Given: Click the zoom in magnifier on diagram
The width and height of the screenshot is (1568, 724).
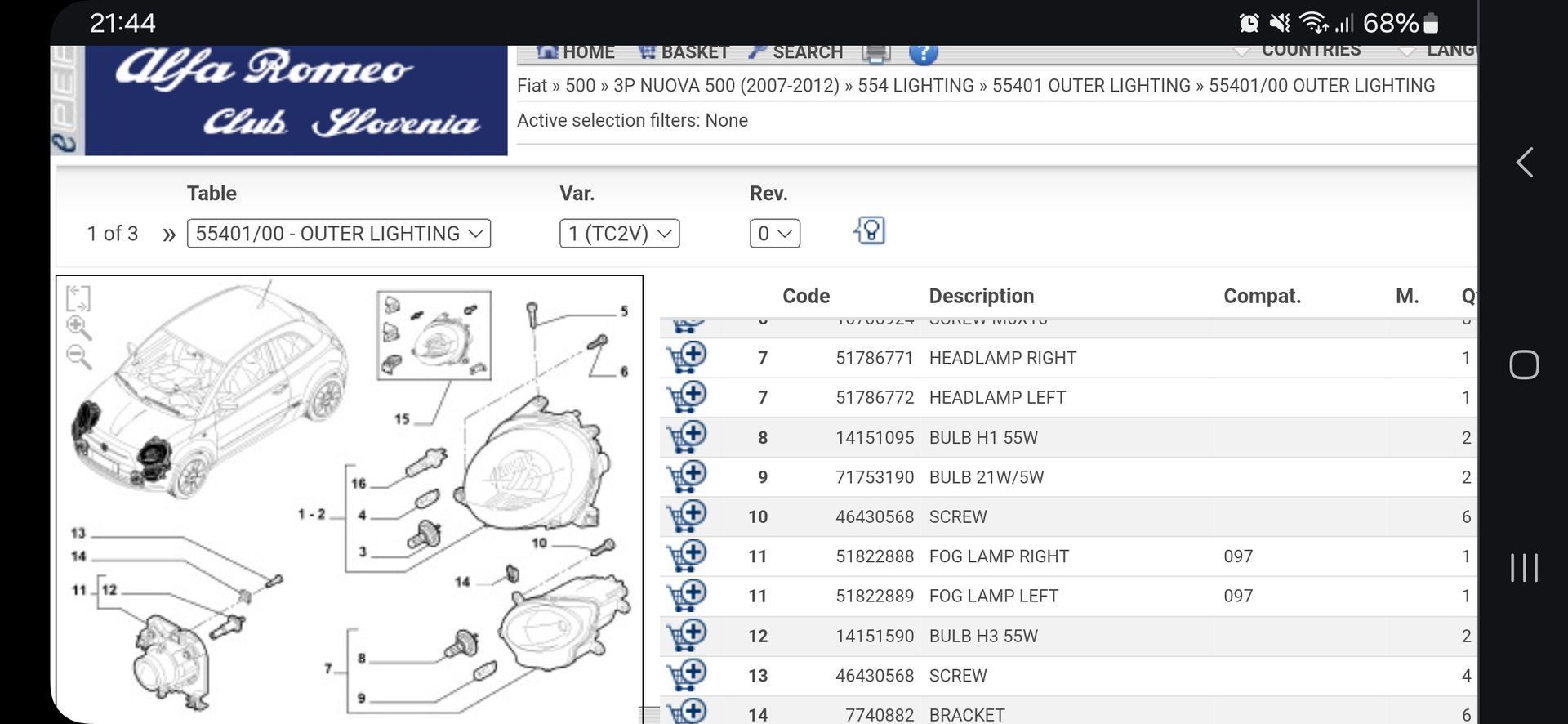Looking at the screenshot, I should coord(78,328).
